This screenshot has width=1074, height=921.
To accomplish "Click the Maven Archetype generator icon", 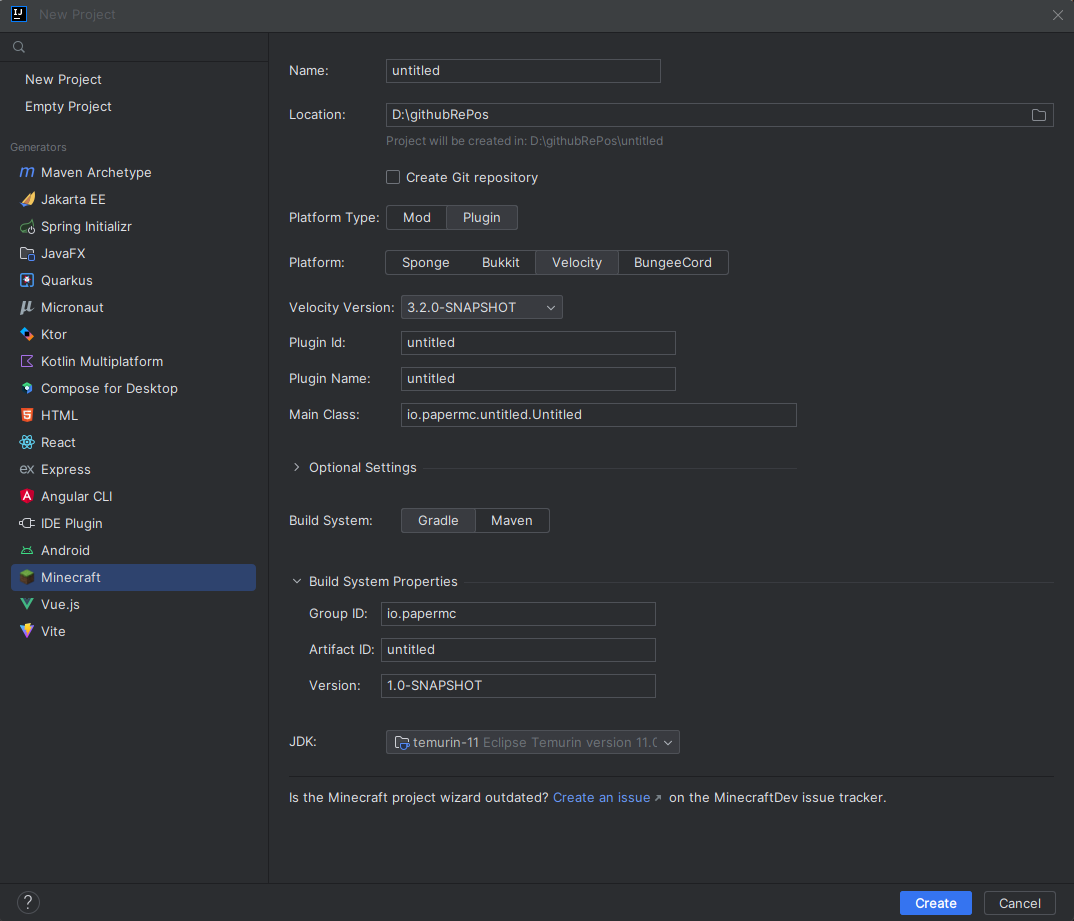I will (x=27, y=172).
